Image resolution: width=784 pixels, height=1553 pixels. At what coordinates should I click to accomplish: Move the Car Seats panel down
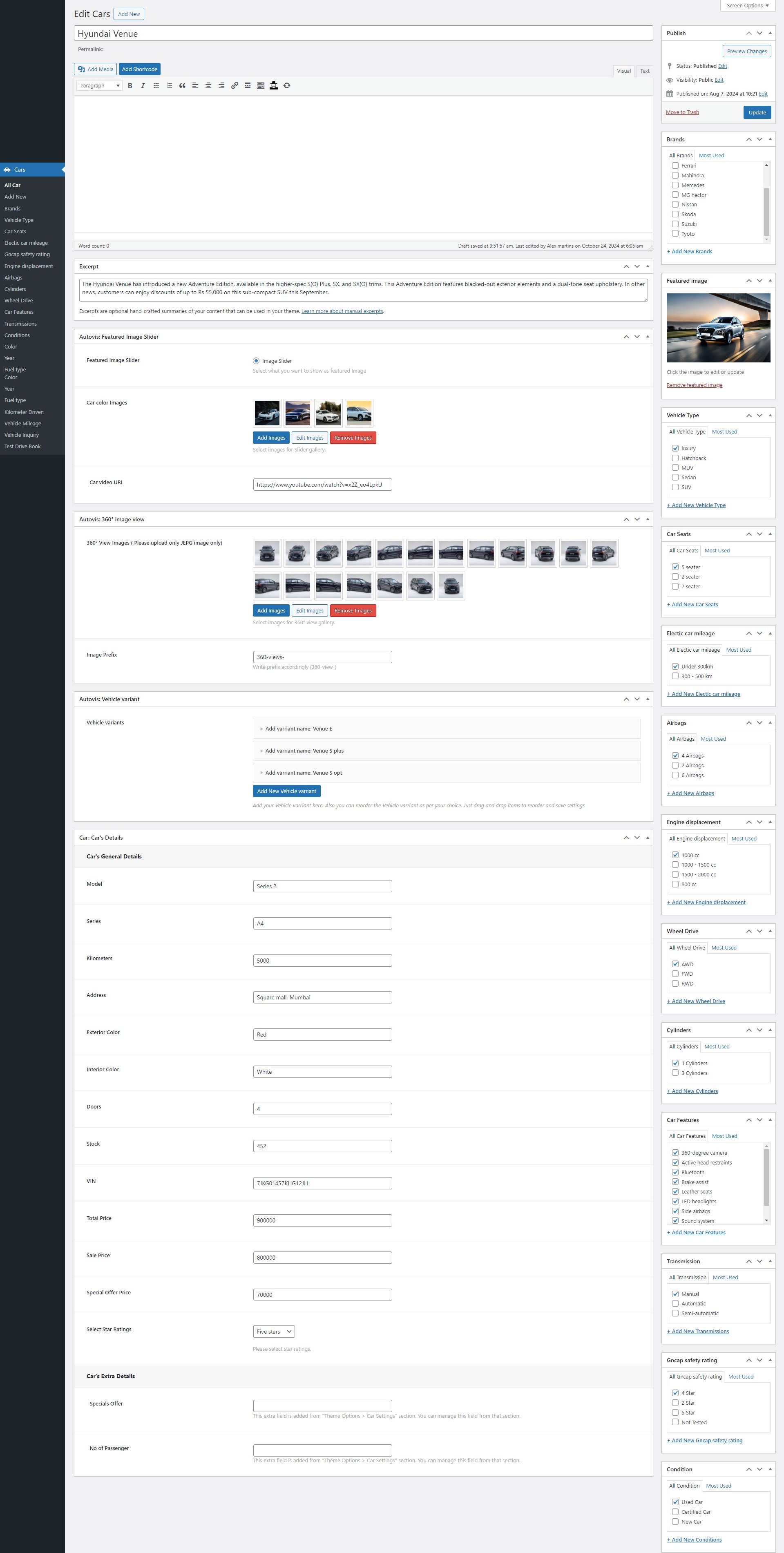[x=760, y=534]
